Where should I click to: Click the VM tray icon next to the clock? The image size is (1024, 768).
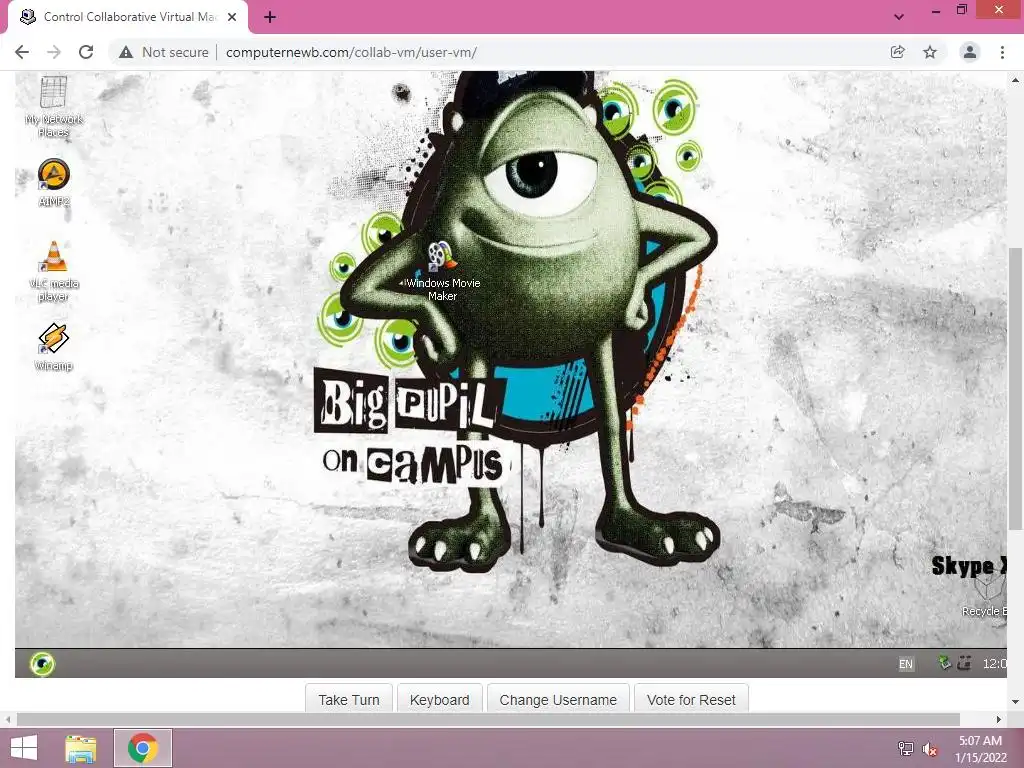(x=965, y=663)
